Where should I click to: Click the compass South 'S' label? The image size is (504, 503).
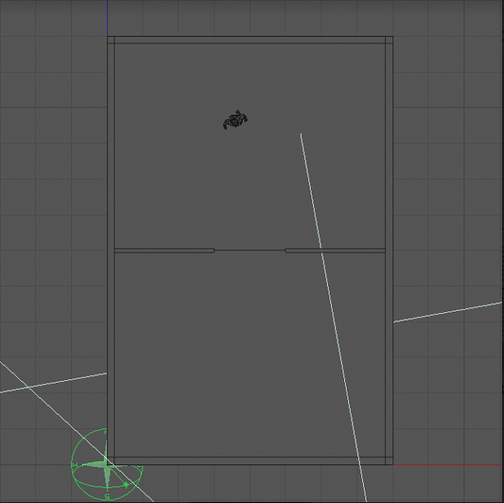pyautogui.click(x=107, y=497)
